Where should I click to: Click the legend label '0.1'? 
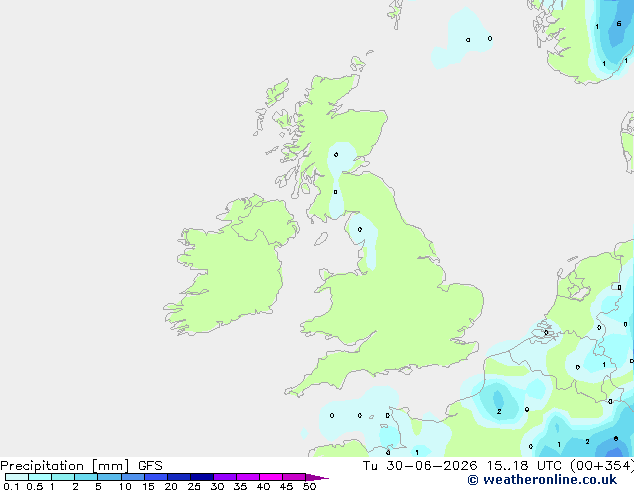11,486
